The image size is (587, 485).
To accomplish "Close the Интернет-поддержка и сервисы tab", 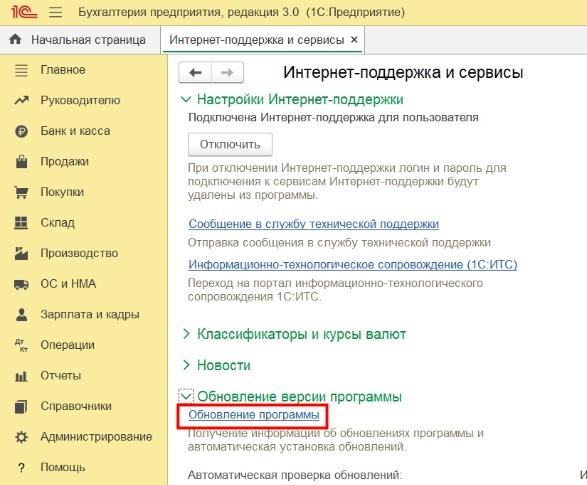I will (x=354, y=39).
